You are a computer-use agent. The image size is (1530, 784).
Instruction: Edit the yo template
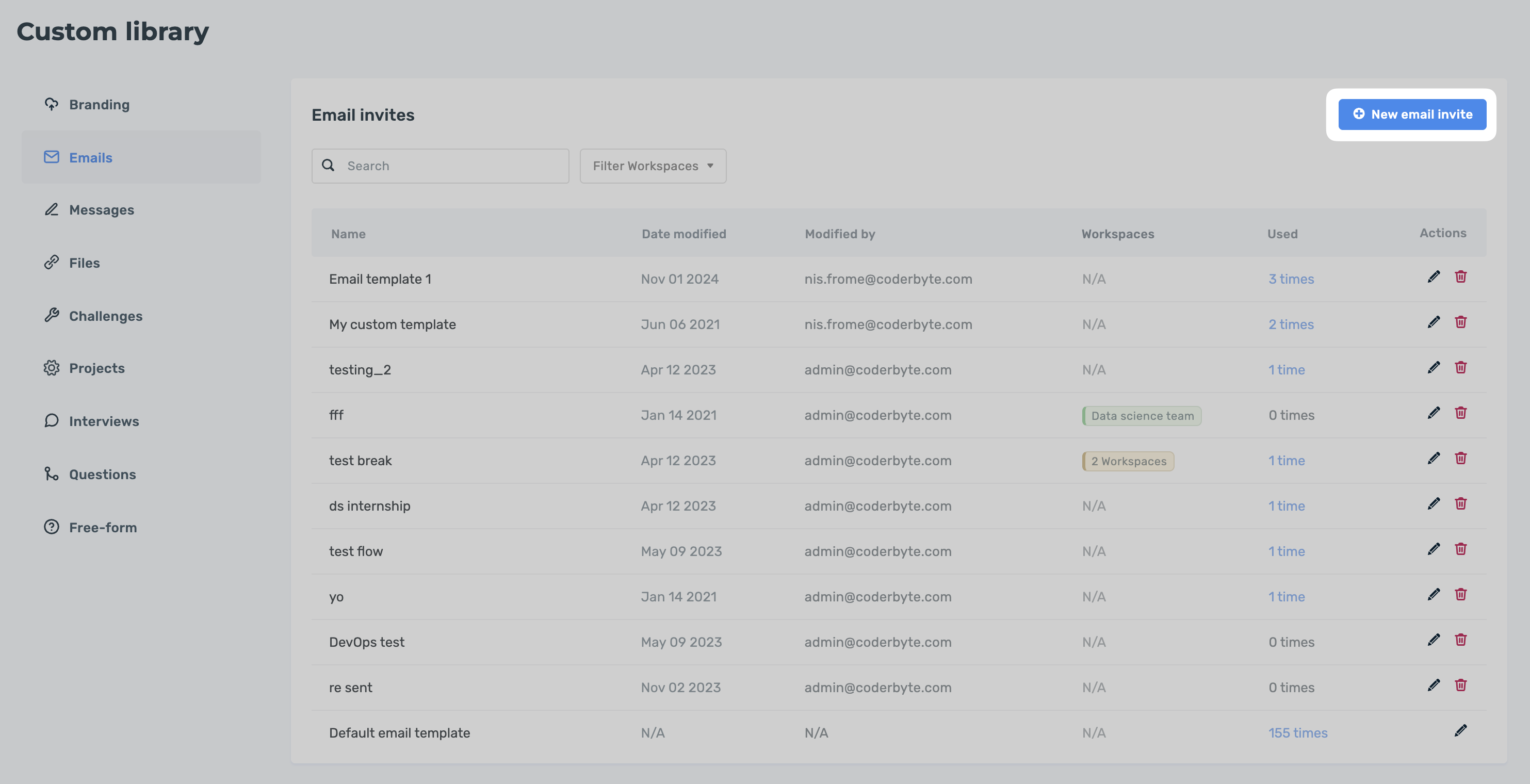[x=1433, y=595]
